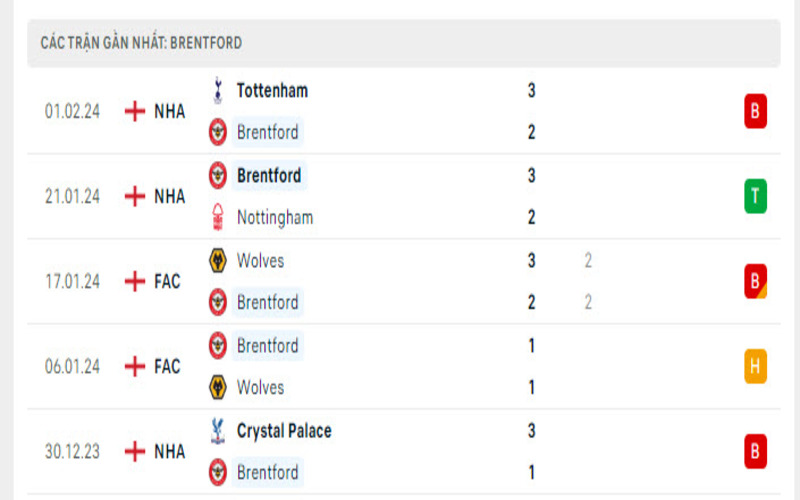The height and width of the screenshot is (500, 800).
Task: Click the orange H draw badge
Action: tap(755, 367)
